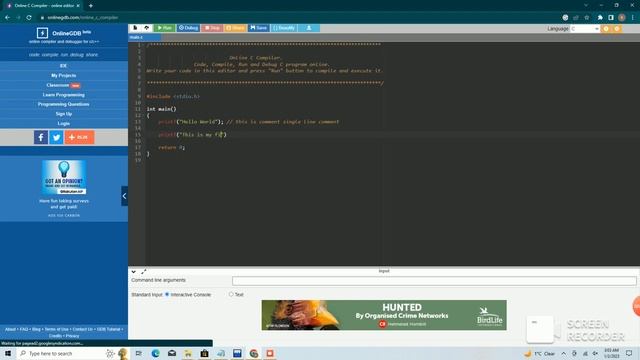Open My Projects in sidebar
This screenshot has height=360, width=640.
(x=64, y=76)
